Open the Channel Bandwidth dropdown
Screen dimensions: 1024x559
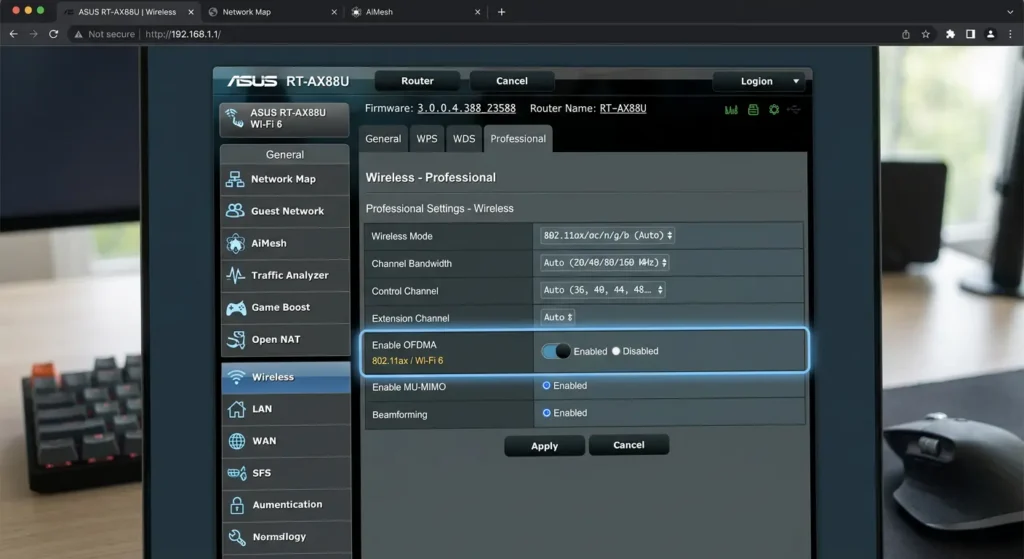point(605,263)
